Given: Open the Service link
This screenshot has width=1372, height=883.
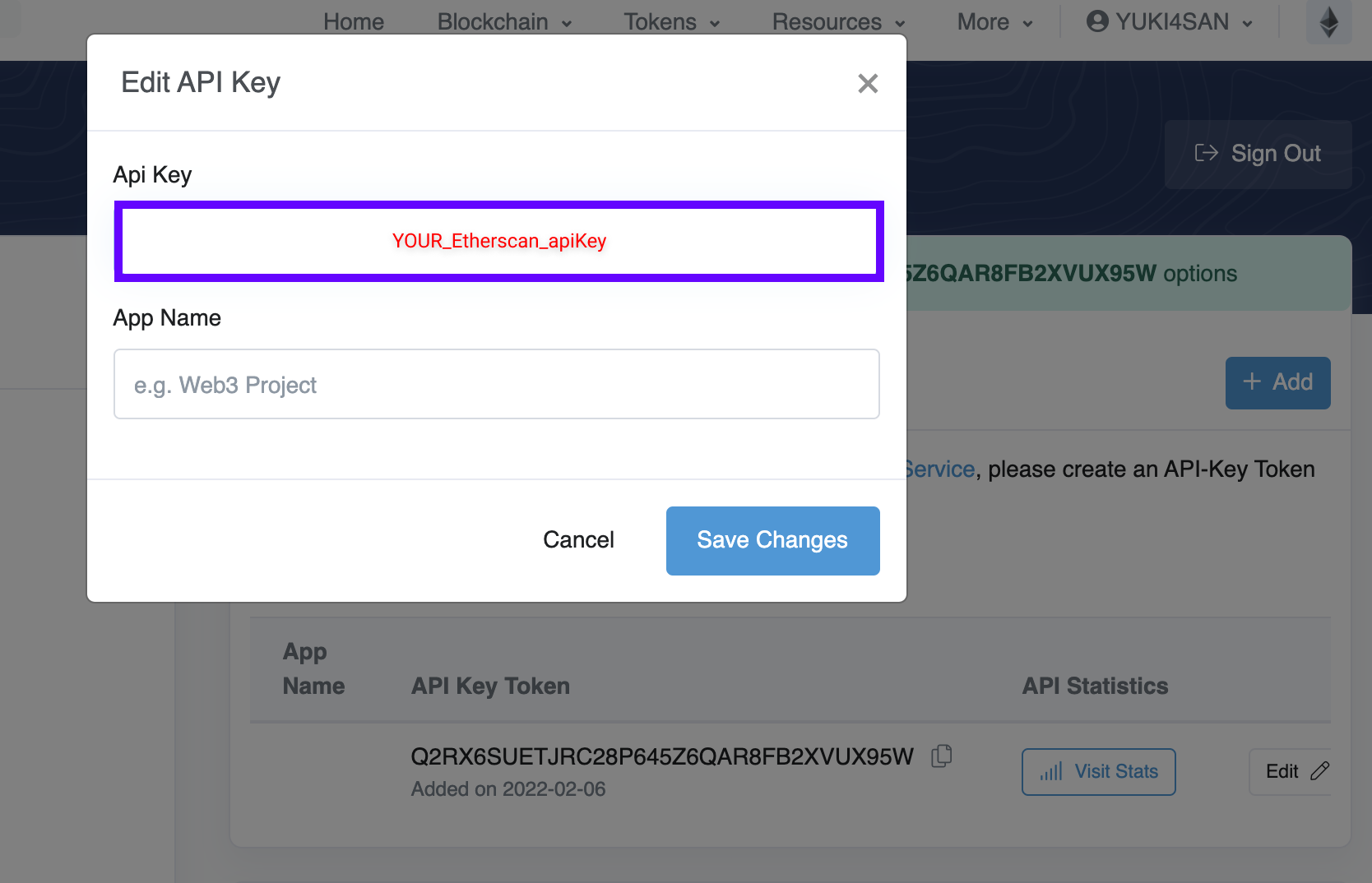Looking at the screenshot, I should (x=939, y=469).
